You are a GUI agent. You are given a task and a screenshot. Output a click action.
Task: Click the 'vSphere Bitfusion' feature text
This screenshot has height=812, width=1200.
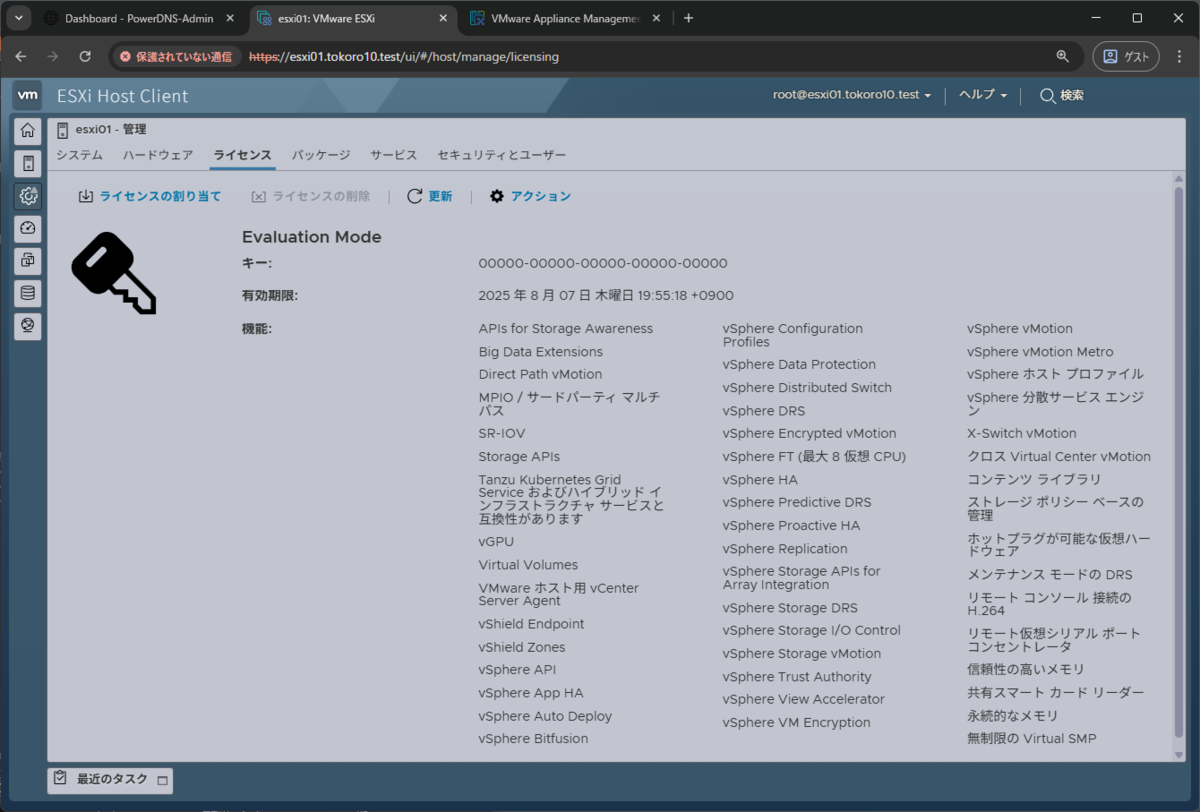coord(533,739)
